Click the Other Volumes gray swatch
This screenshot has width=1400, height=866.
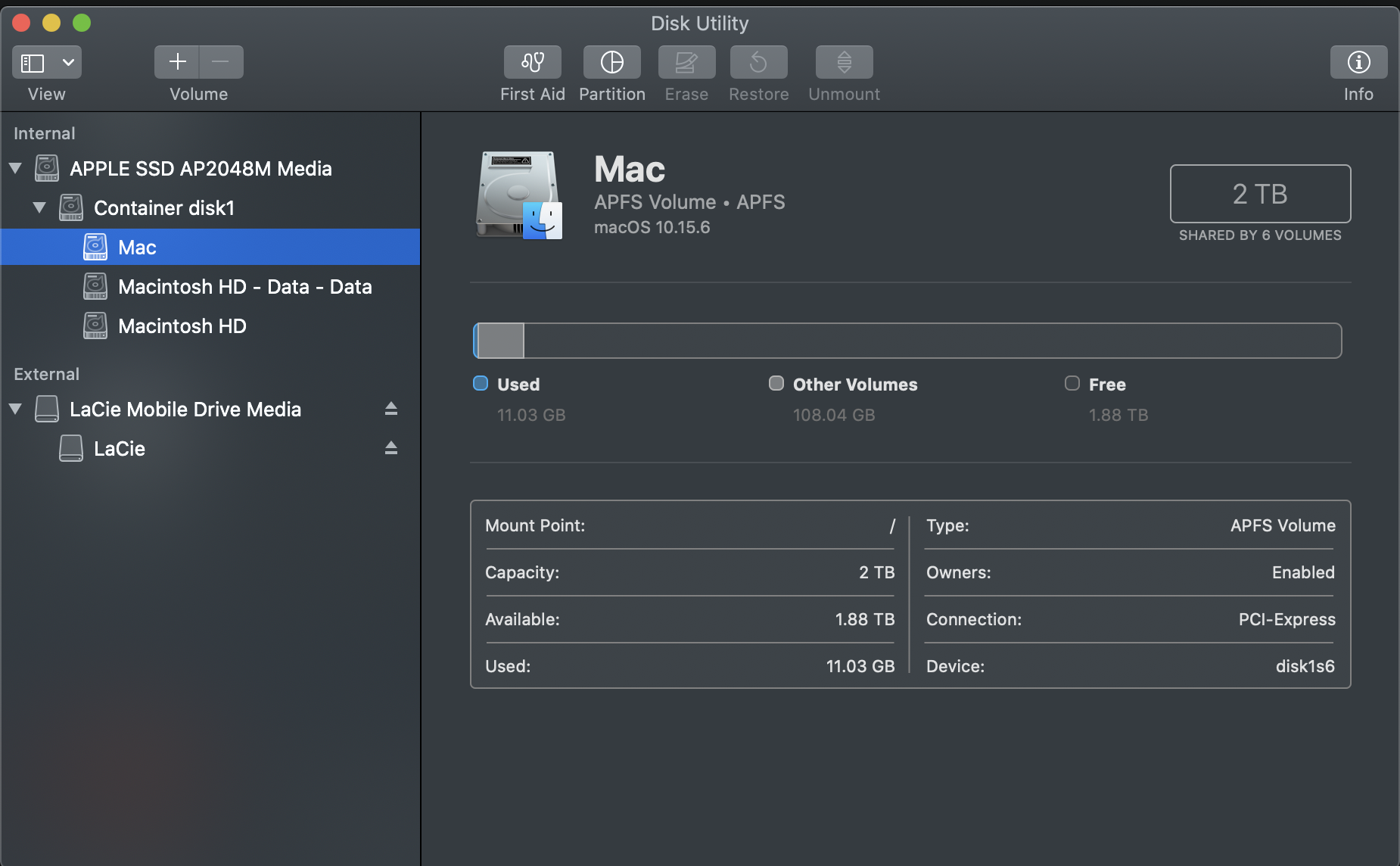click(776, 383)
